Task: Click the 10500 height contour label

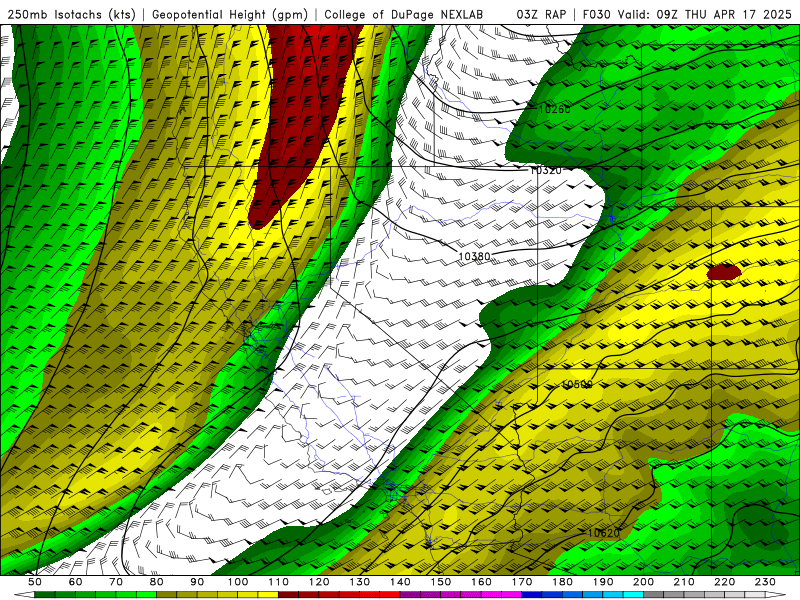Action: coord(577,385)
